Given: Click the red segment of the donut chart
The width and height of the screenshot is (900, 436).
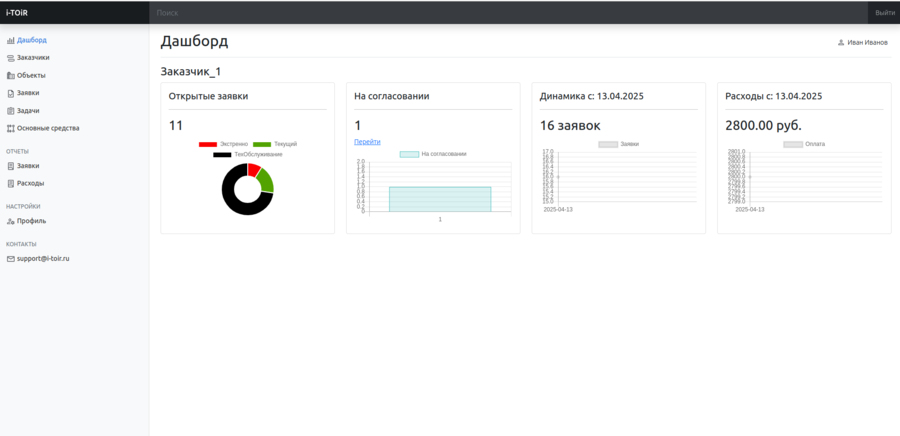Looking at the screenshot, I should pos(254,169).
